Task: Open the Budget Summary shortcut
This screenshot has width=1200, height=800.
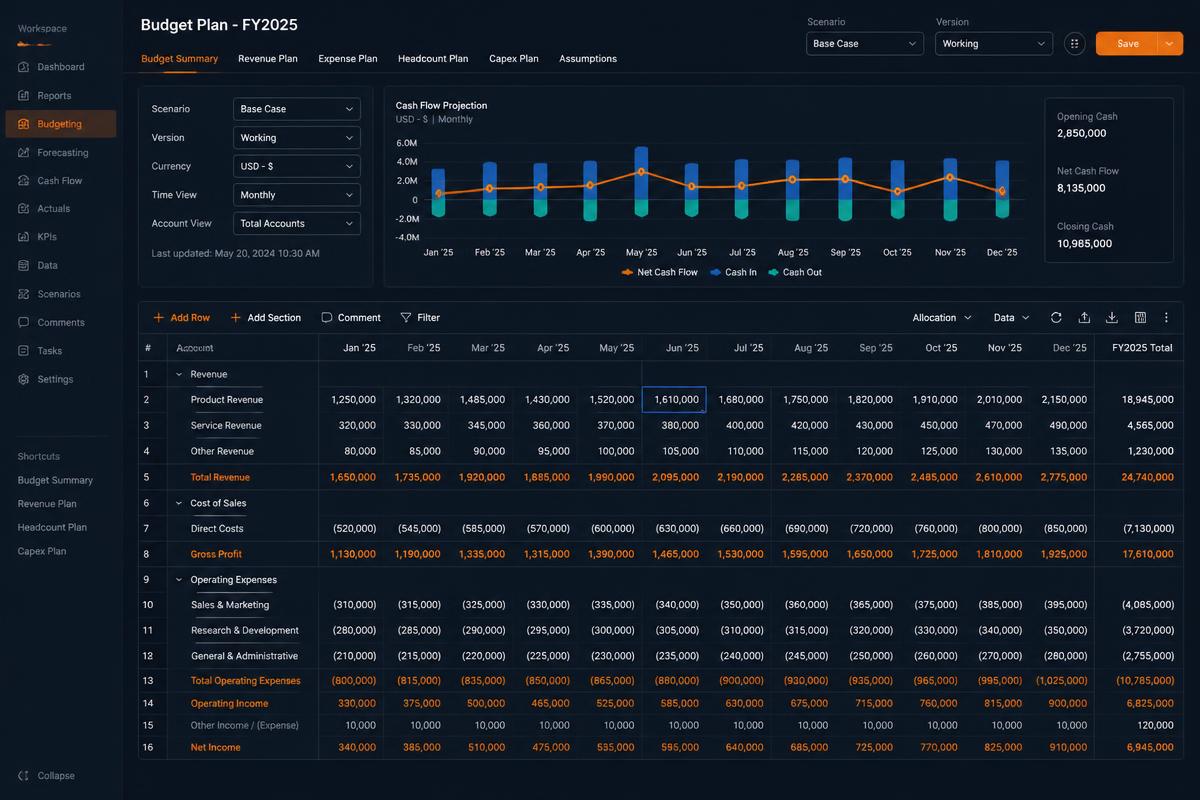Action: tap(55, 481)
